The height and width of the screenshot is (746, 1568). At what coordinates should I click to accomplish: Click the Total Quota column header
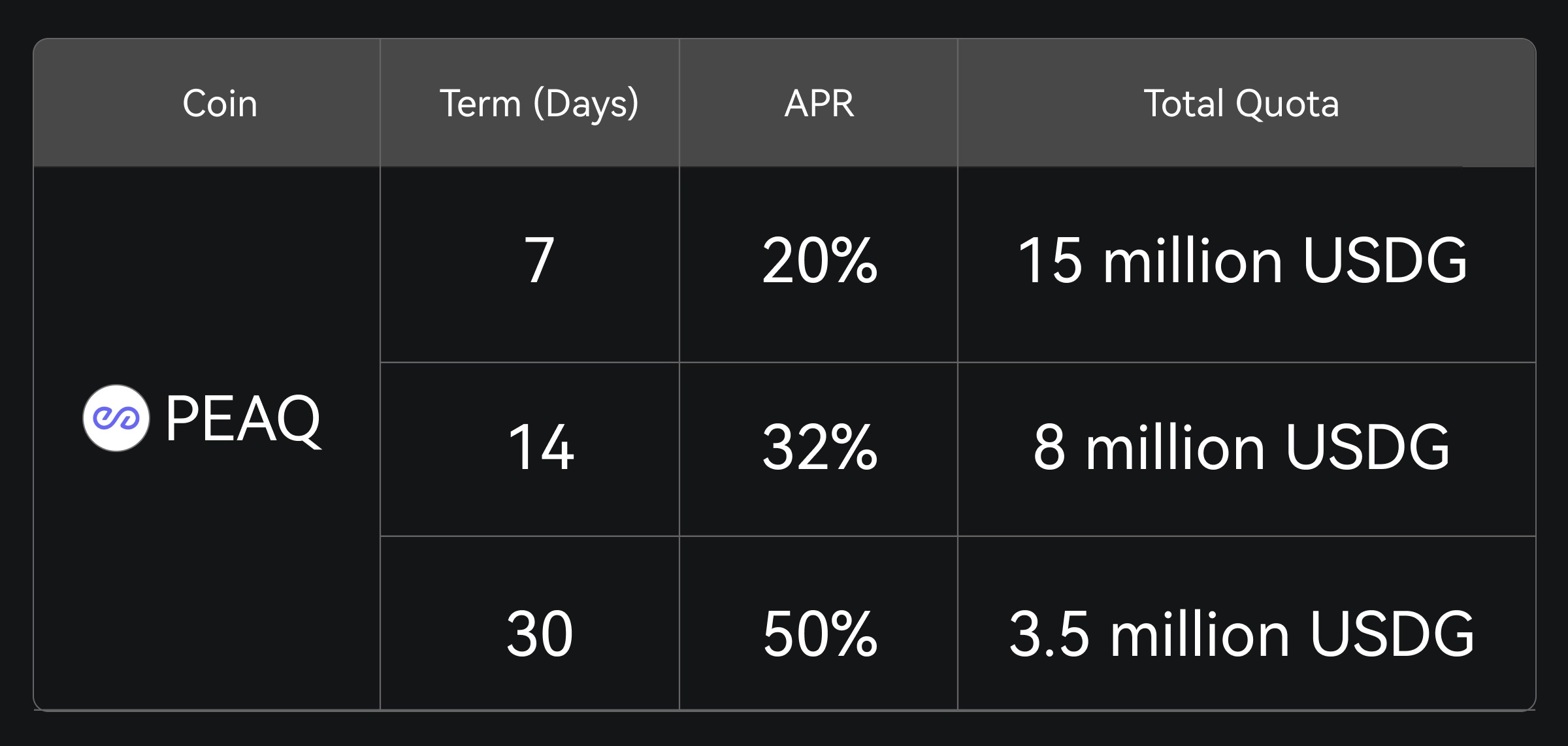[x=1241, y=103]
